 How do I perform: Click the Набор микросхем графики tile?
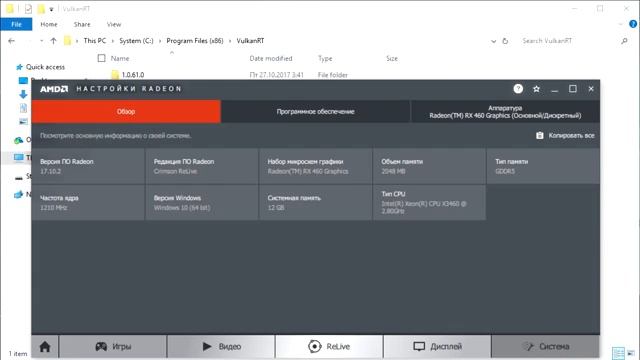316,166
